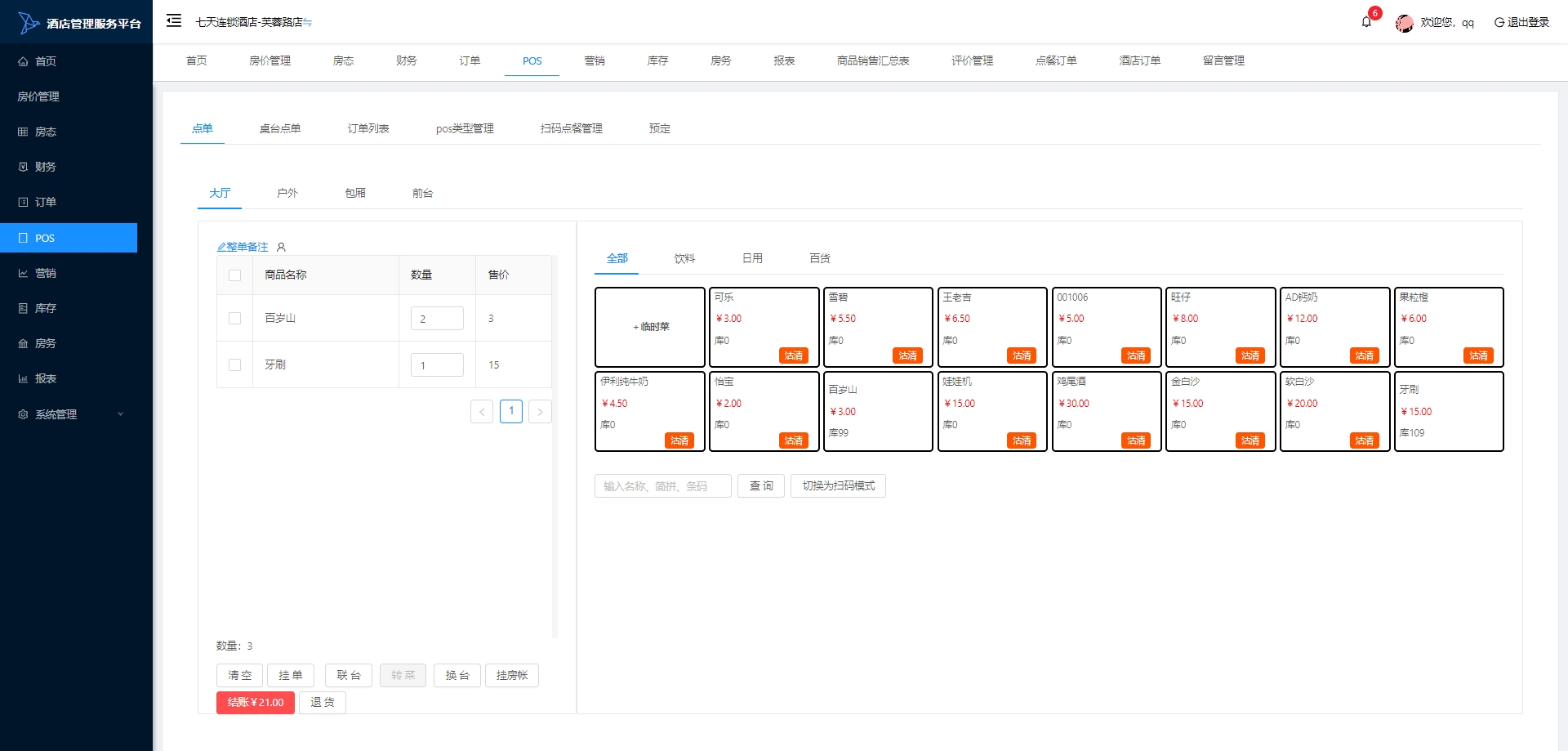Open 营销 in the left sidebar
The width and height of the screenshot is (1568, 751).
click(x=46, y=274)
